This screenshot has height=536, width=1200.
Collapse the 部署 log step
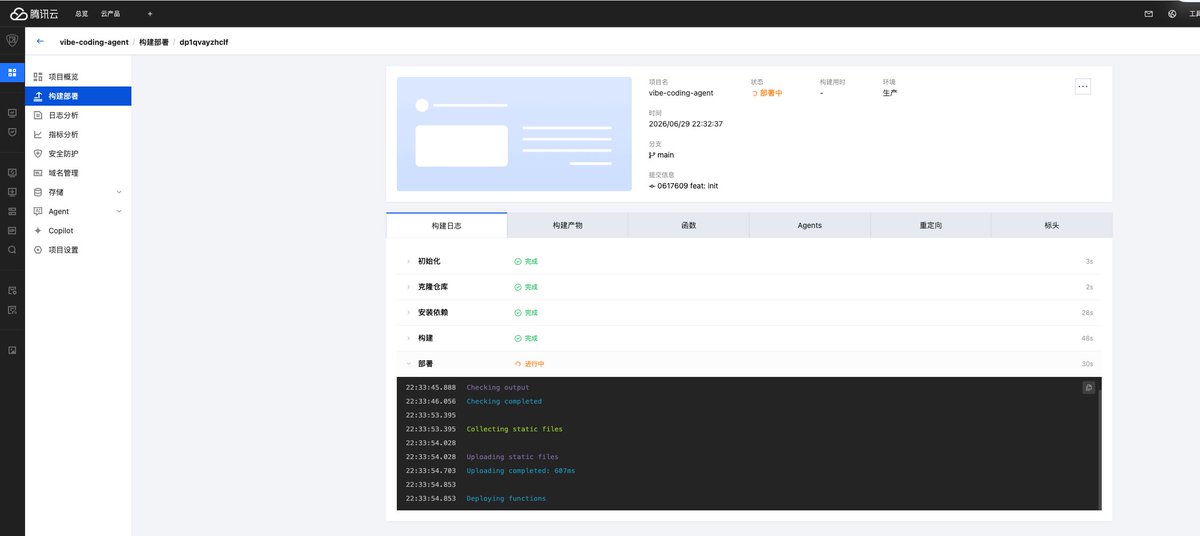pyautogui.click(x=408, y=364)
